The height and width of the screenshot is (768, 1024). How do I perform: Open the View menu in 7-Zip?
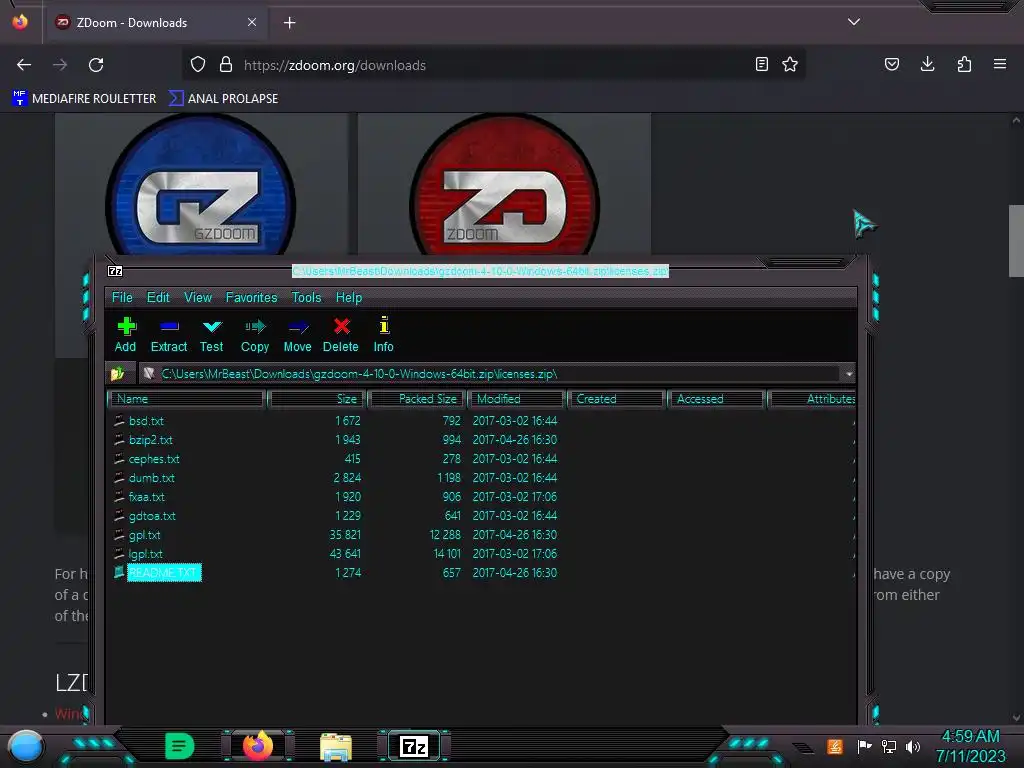tap(198, 297)
